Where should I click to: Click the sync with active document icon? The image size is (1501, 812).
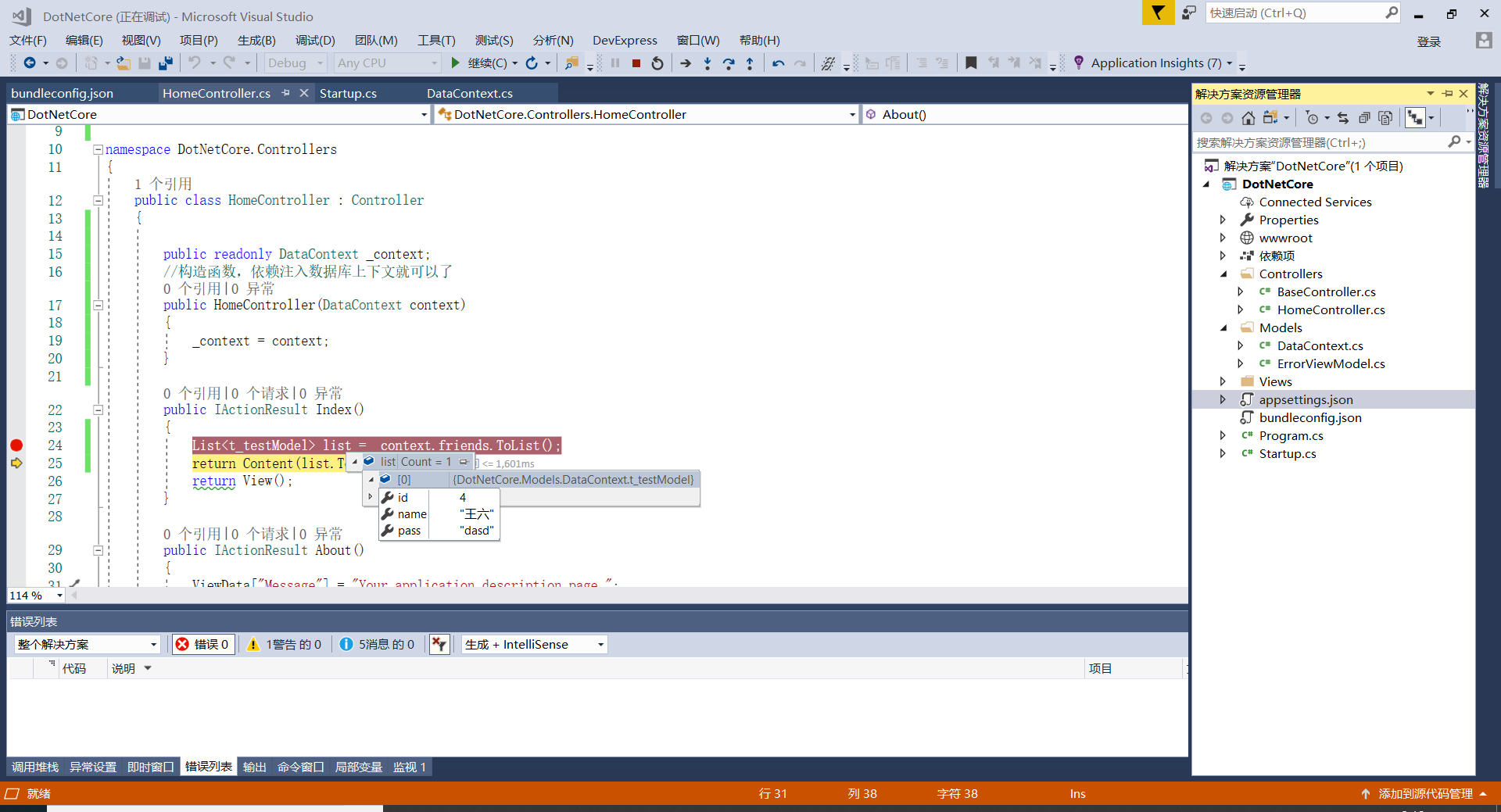coord(1343,118)
